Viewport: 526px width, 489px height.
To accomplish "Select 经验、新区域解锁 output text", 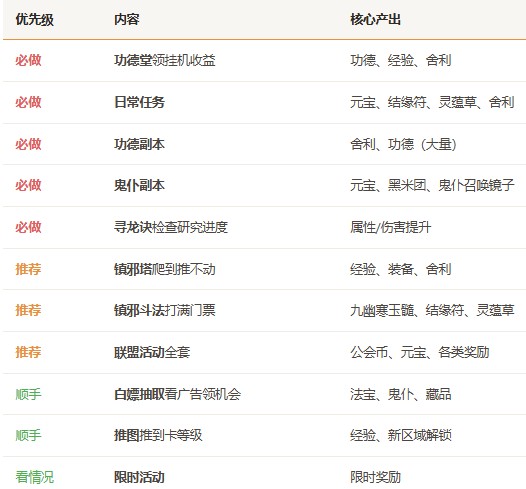I will coord(401,435).
